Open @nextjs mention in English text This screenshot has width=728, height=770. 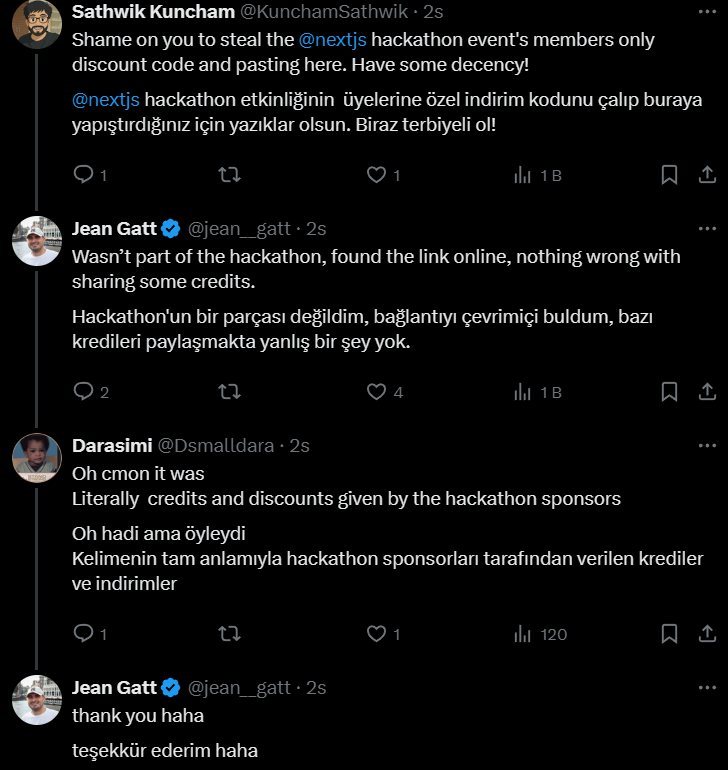pos(333,40)
